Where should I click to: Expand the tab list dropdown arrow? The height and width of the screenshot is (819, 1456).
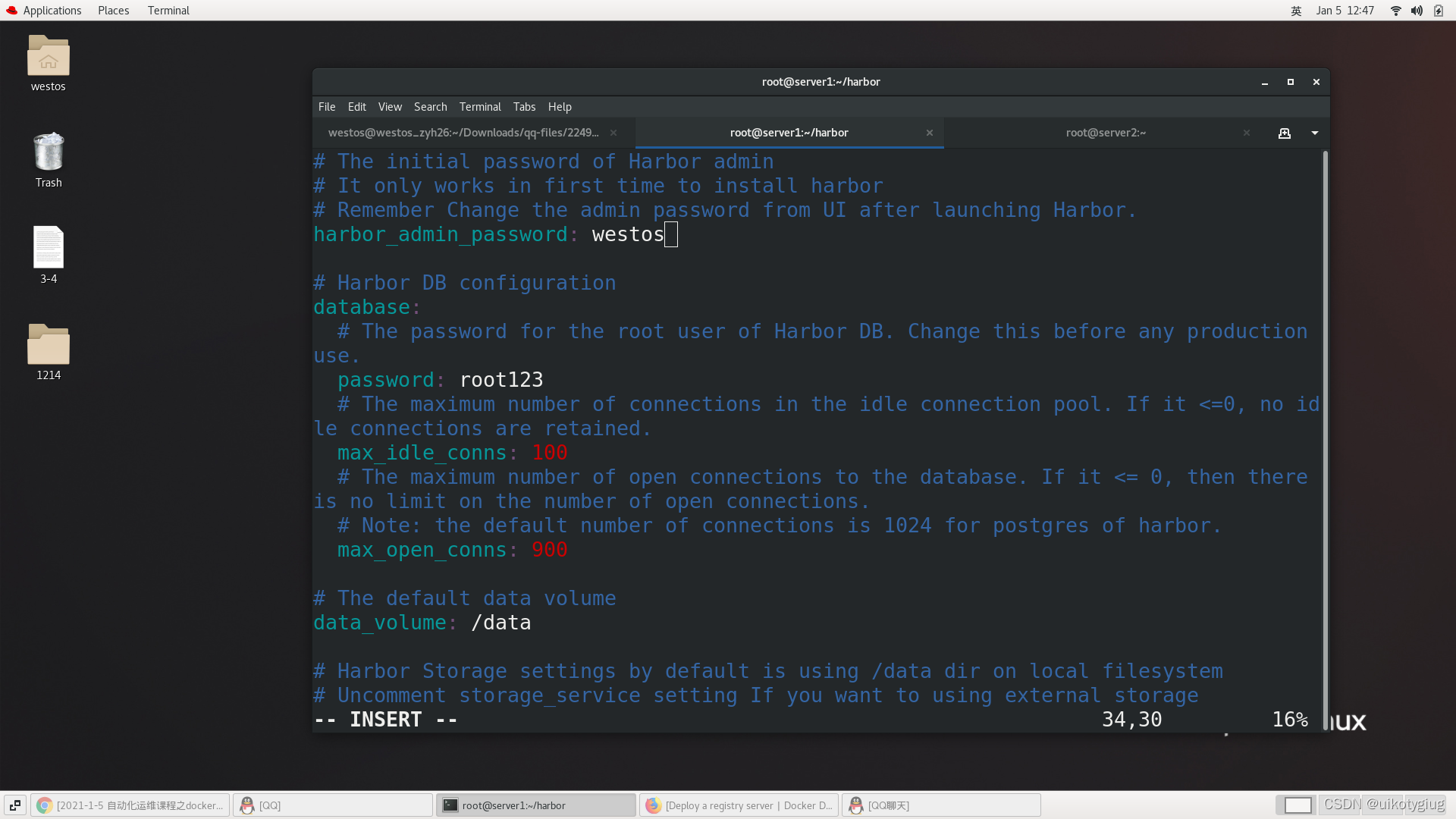point(1315,133)
